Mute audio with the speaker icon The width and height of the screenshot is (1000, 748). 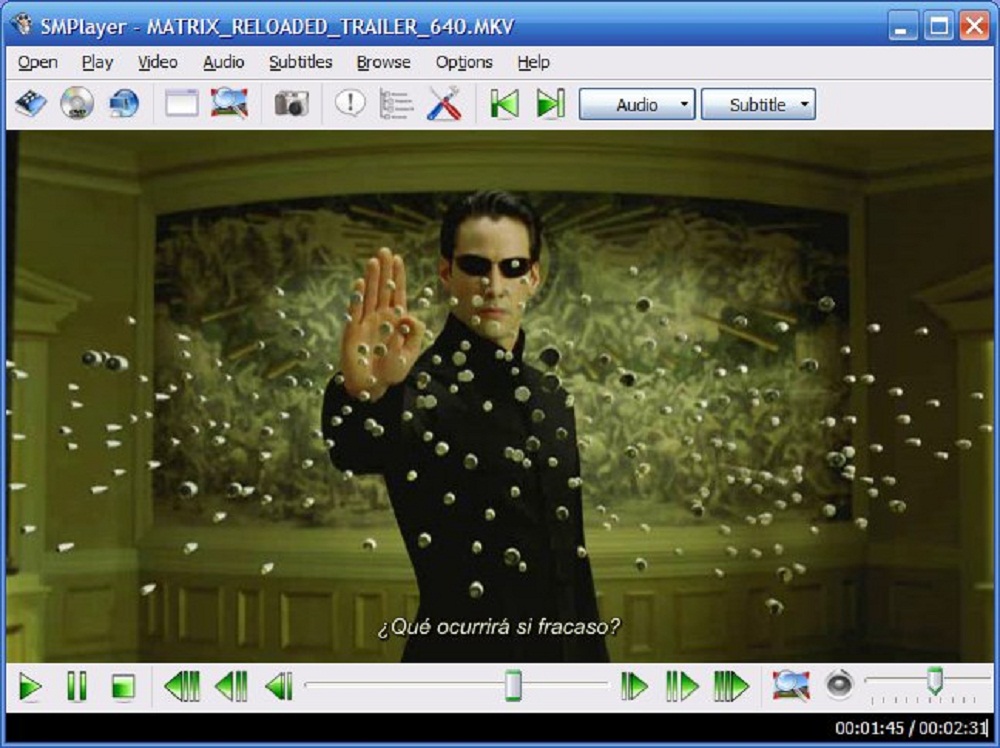[x=839, y=686]
